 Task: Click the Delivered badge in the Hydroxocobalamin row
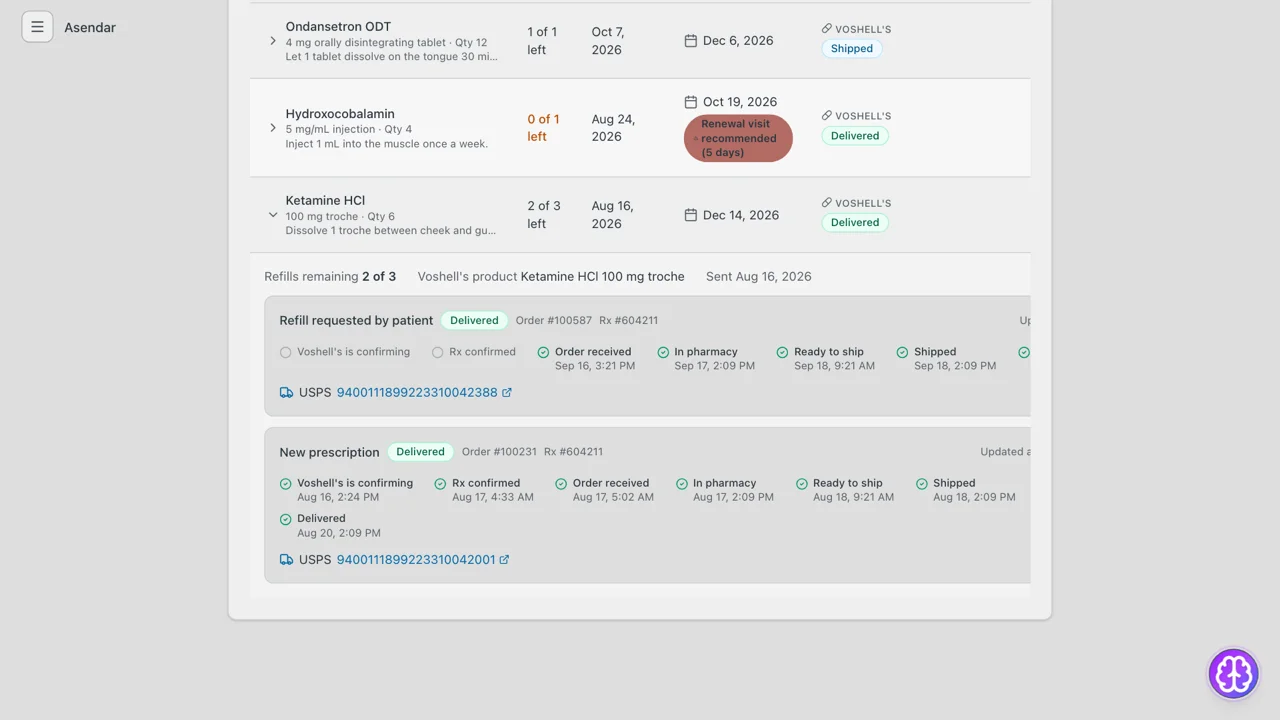855,136
